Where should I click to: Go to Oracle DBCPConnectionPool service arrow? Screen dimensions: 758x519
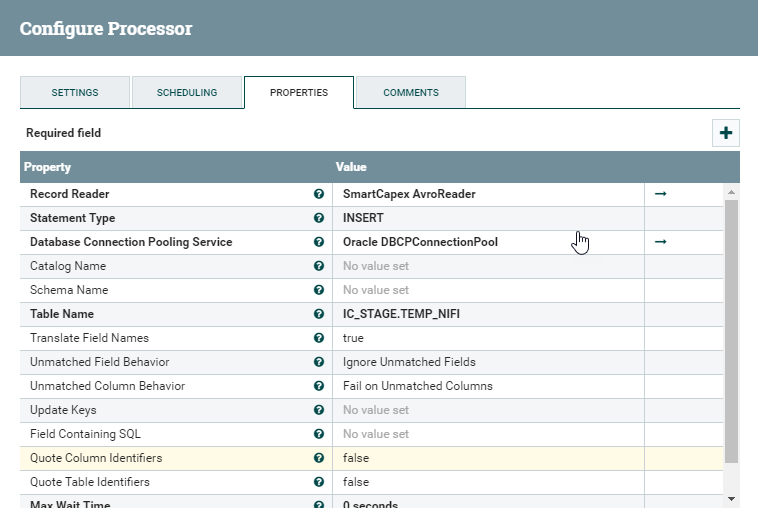click(660, 242)
